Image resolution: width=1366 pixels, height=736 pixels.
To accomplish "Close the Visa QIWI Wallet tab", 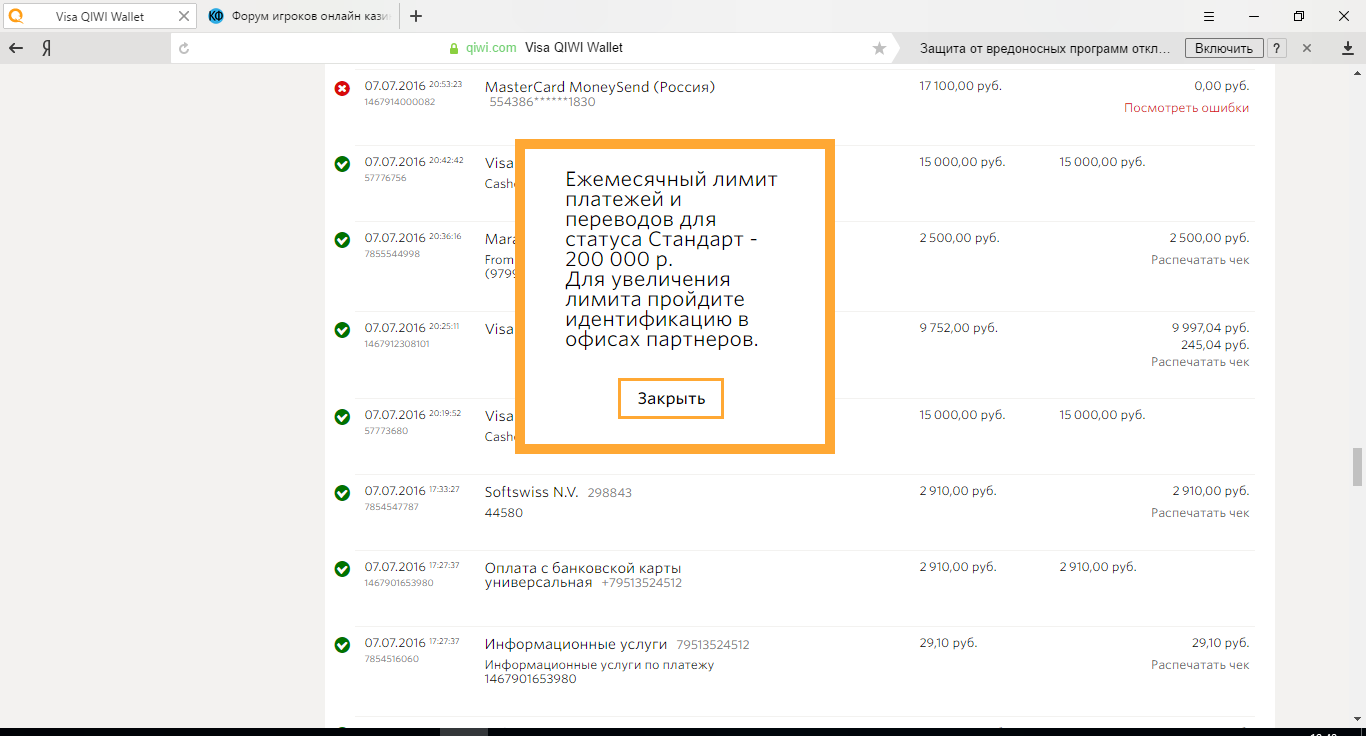I will click(x=183, y=16).
